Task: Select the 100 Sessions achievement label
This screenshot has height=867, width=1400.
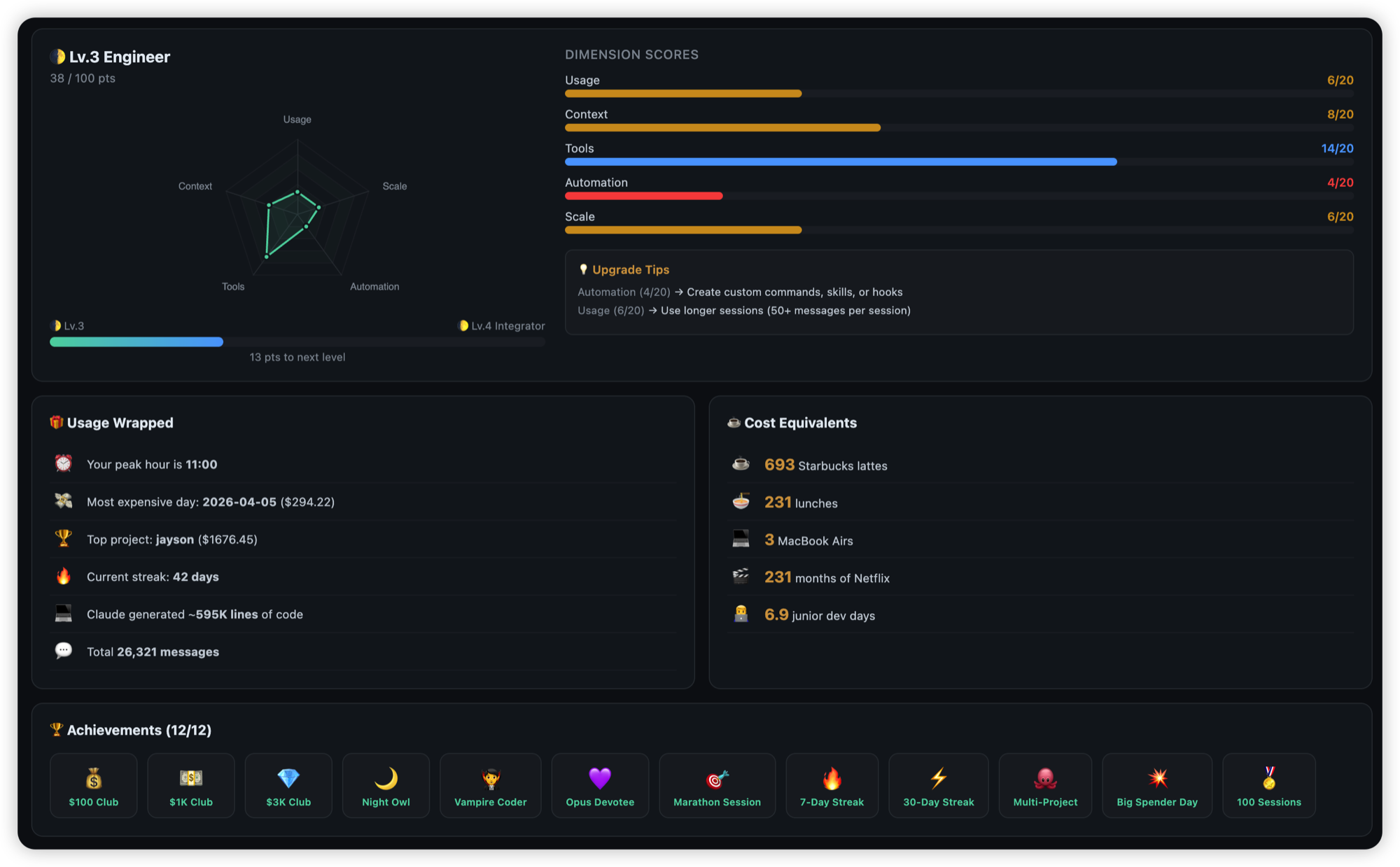Action: (x=1269, y=802)
